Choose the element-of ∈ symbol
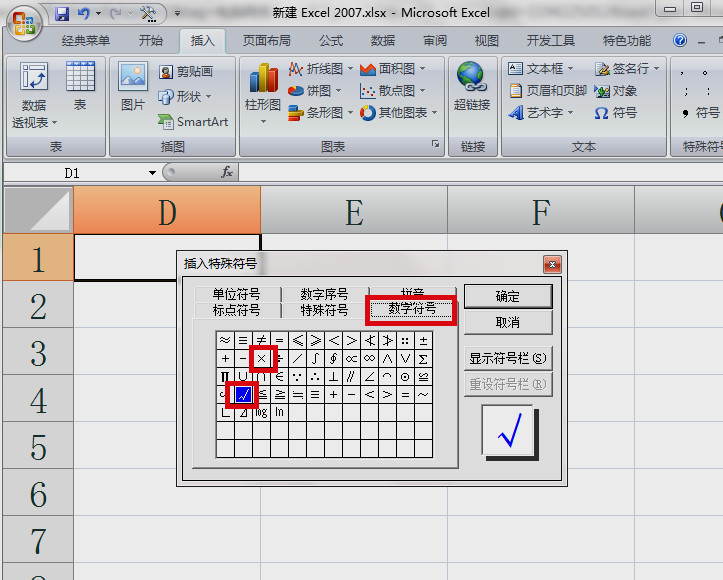Screen dimensions: 723x580 tap(279, 376)
